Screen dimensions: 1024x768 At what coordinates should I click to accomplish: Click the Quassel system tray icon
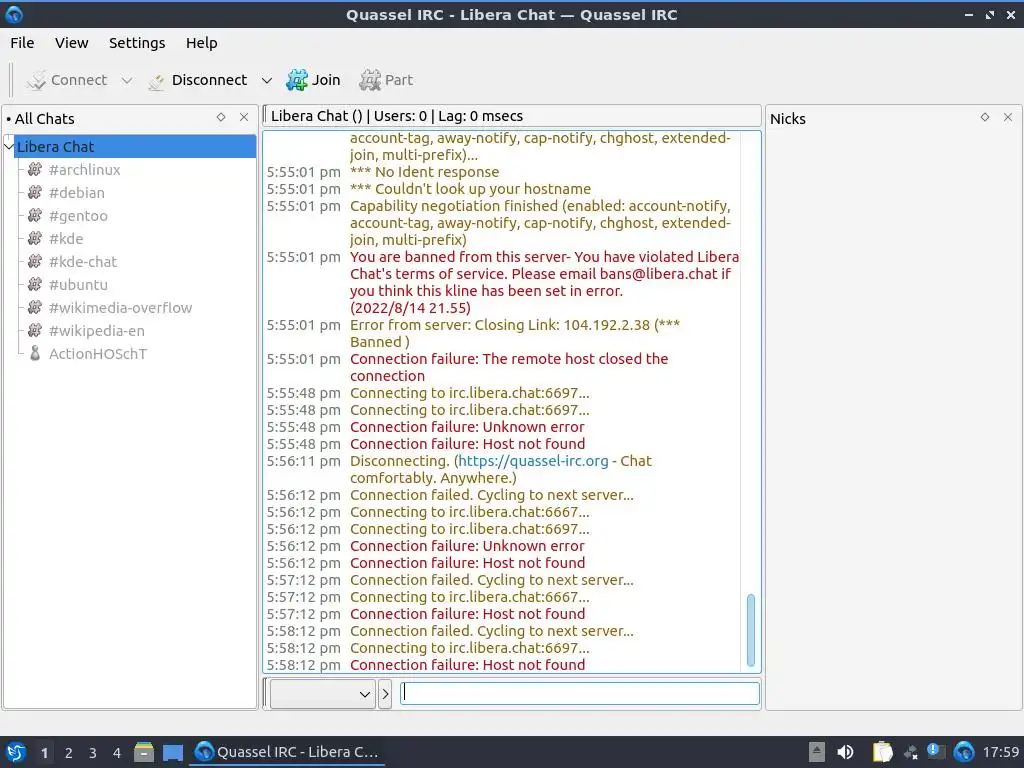964,752
